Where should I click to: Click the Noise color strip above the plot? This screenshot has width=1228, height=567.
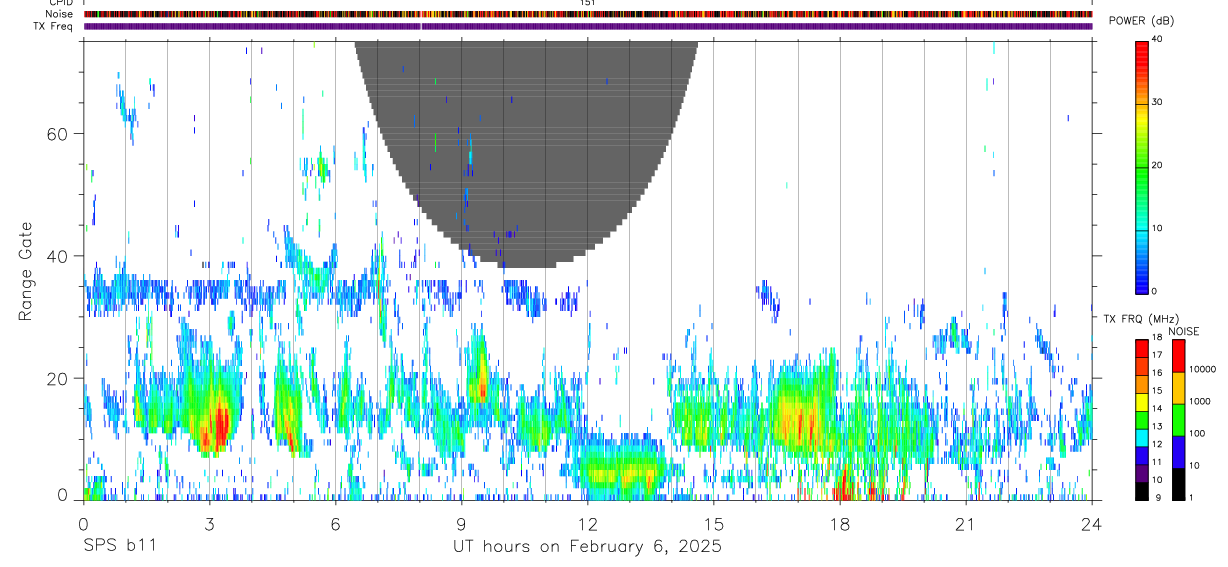[587, 14]
